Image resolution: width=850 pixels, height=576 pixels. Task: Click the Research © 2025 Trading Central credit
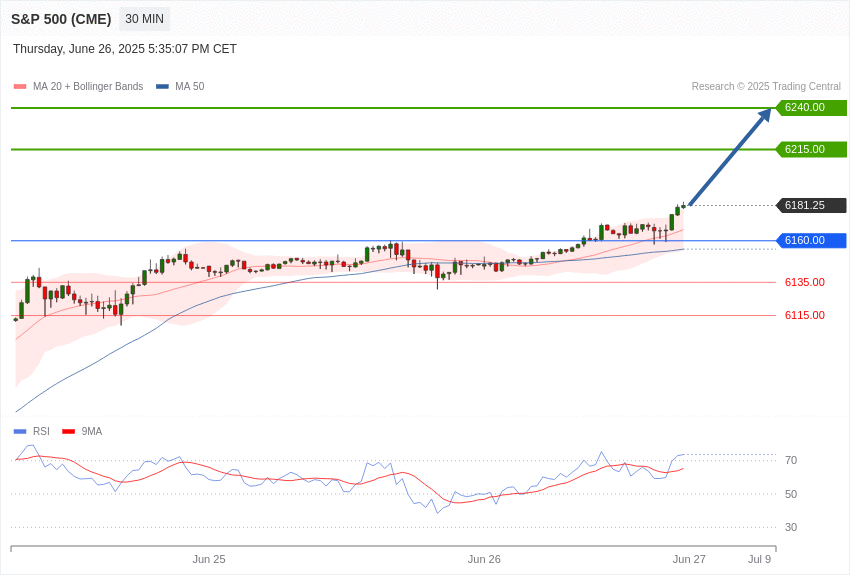(x=766, y=86)
